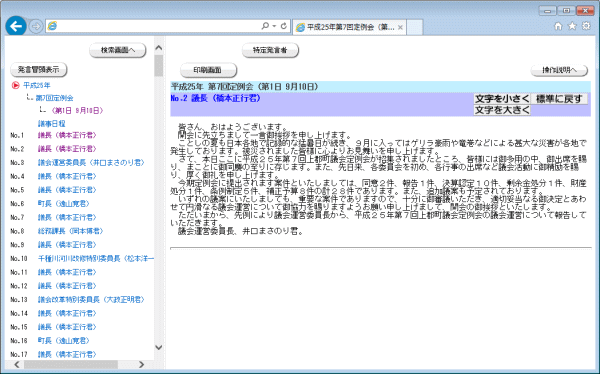Click the 印刷画面 button

[x=208, y=70]
